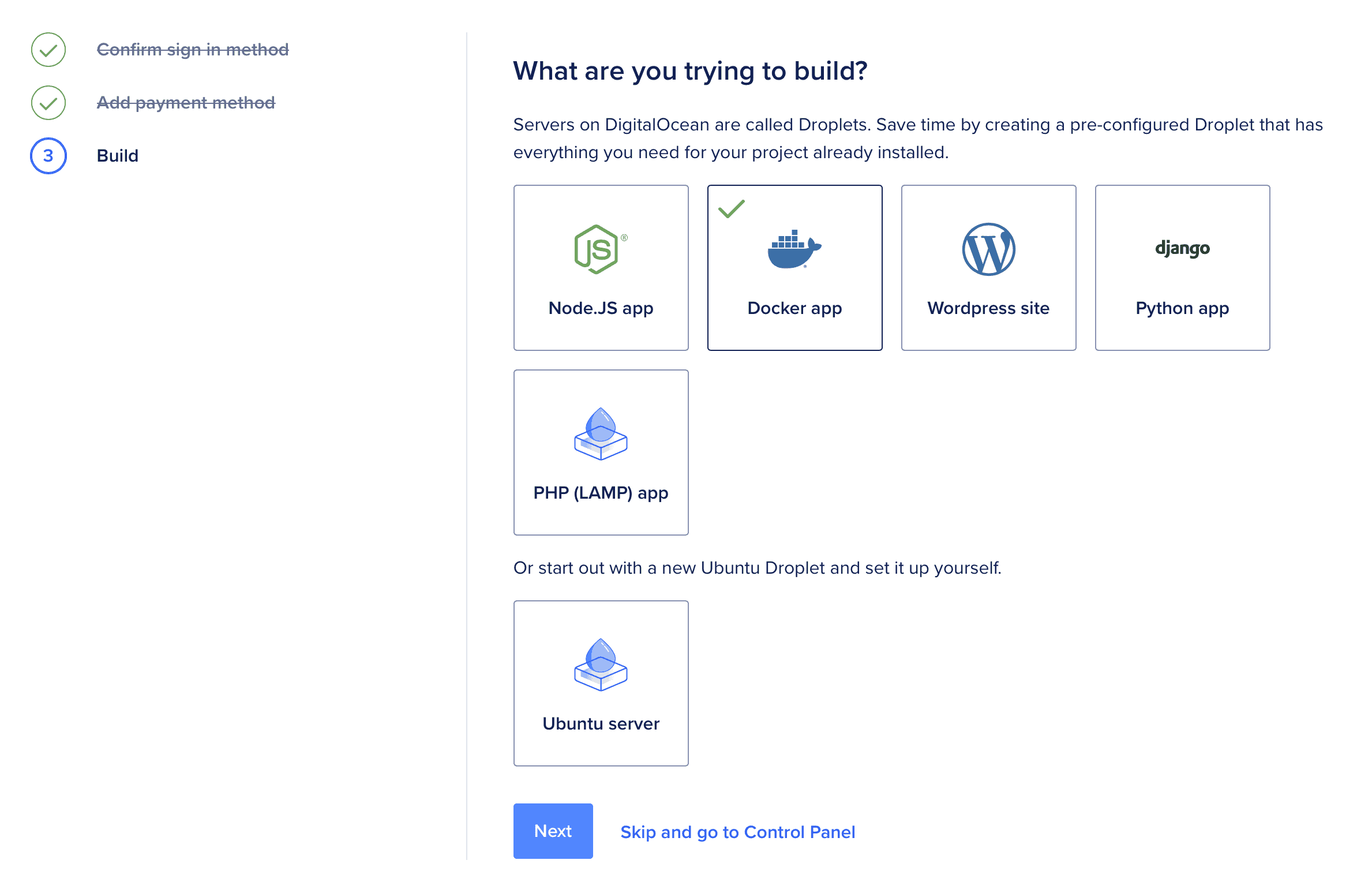Click the Next button
The width and height of the screenshot is (1372, 890).
(553, 831)
